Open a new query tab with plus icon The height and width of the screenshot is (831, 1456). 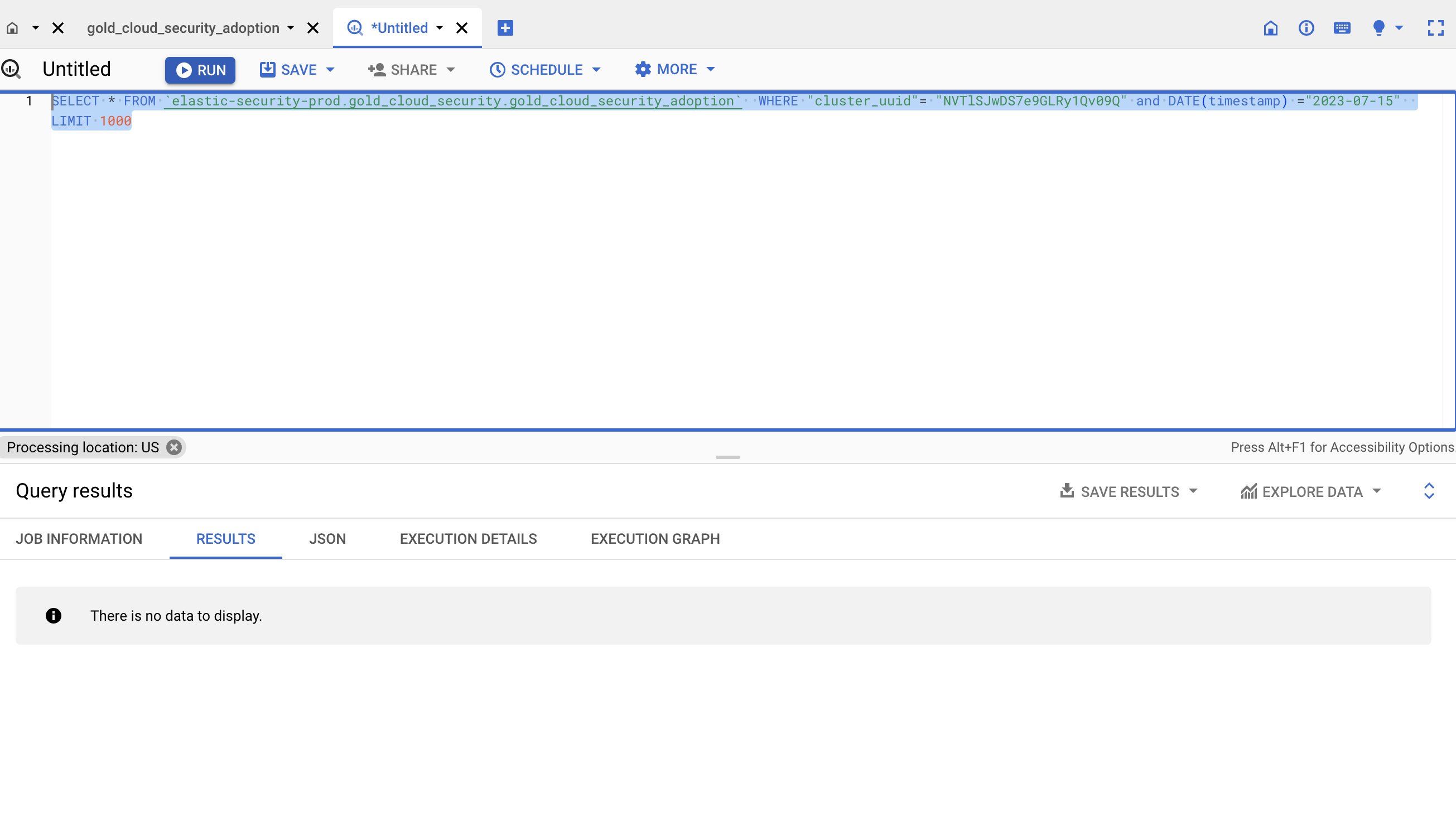point(504,27)
